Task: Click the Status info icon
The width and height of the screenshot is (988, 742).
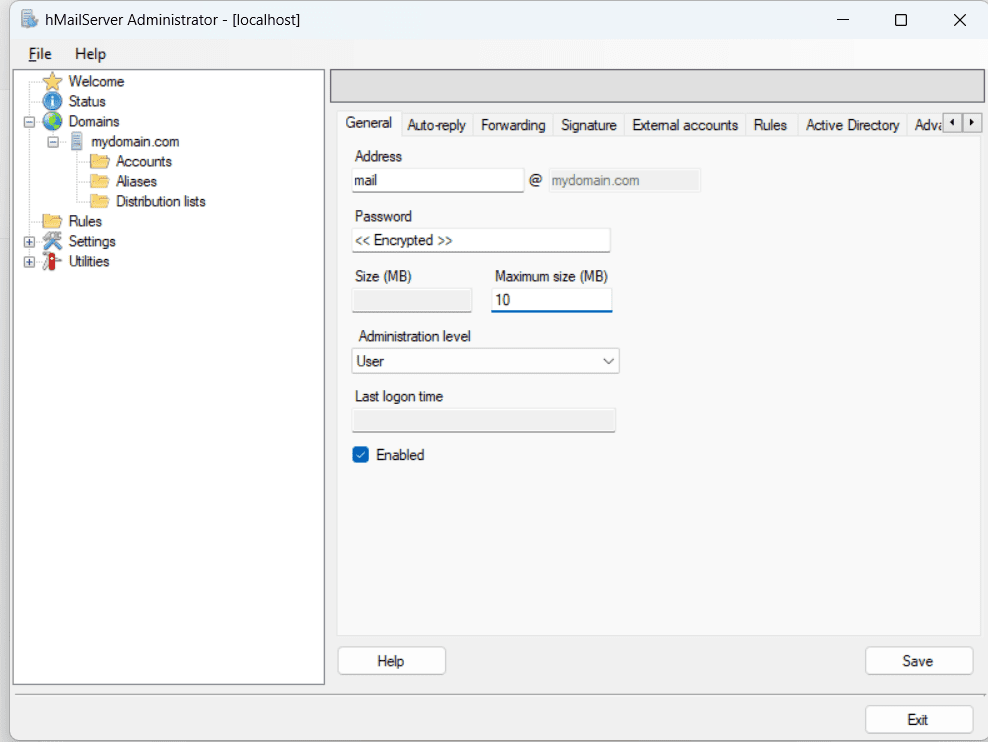Action: [50, 101]
